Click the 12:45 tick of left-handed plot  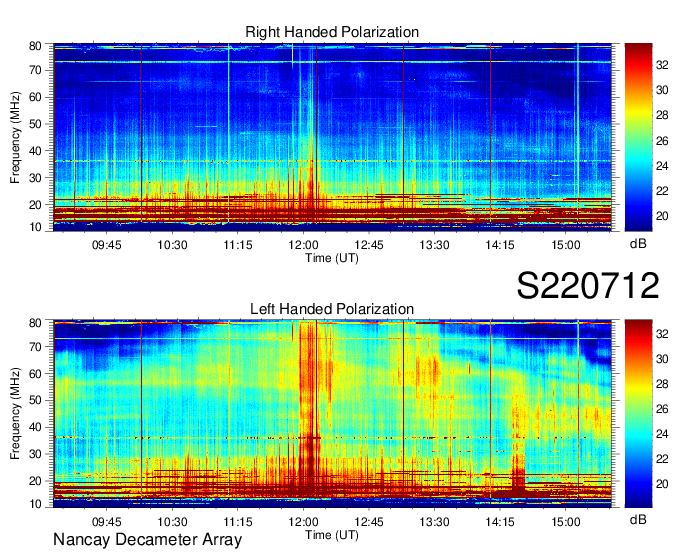tap(369, 522)
